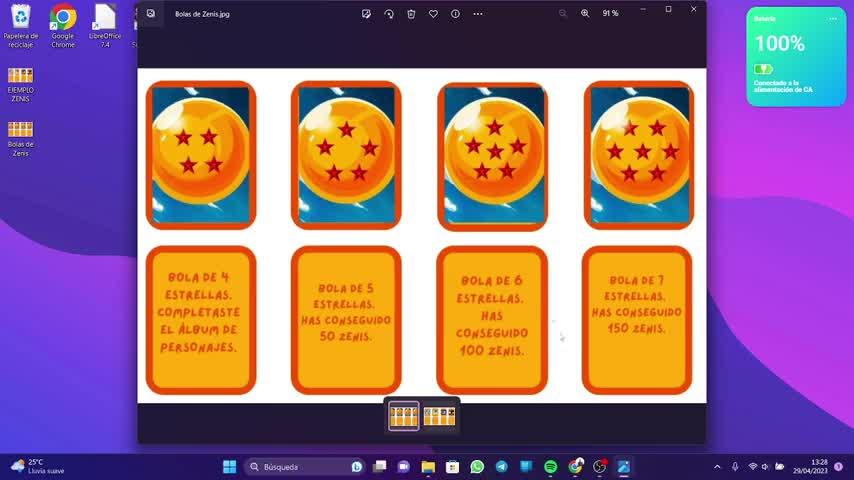Open Microsoft Store from taskbar
Viewport: 854px width, 480px height.
coord(452,467)
